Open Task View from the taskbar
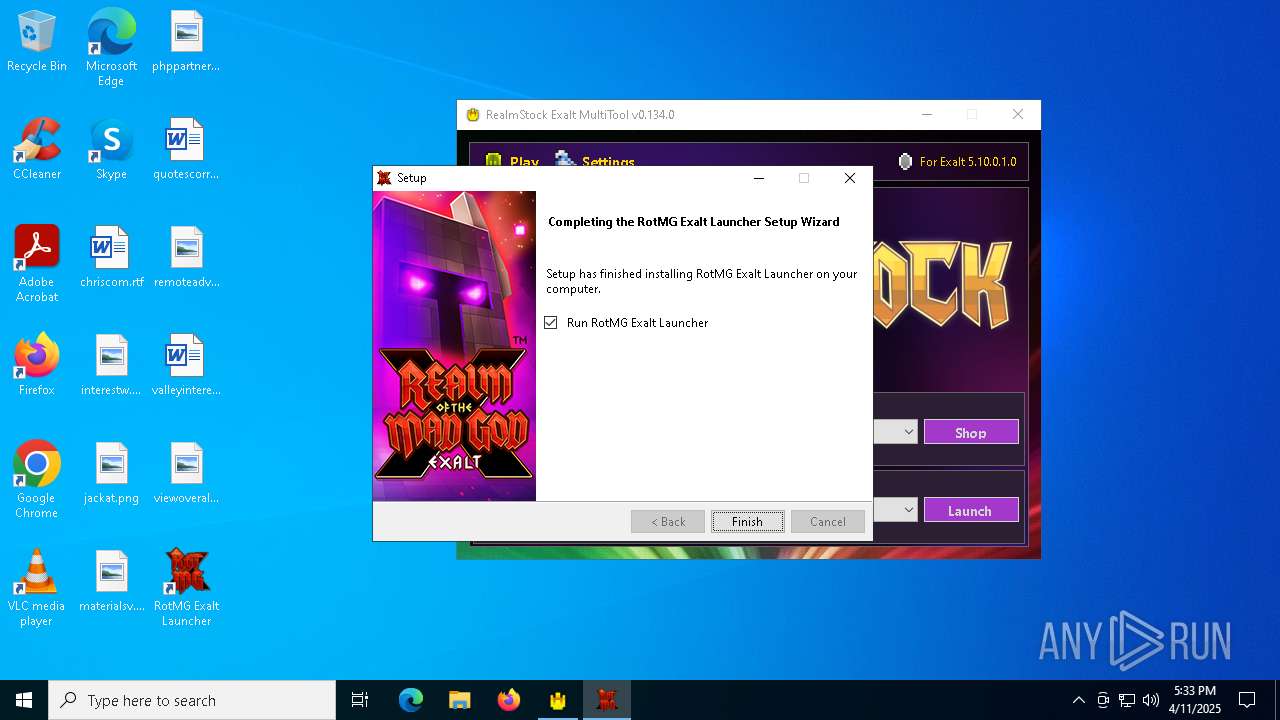 [x=360, y=700]
